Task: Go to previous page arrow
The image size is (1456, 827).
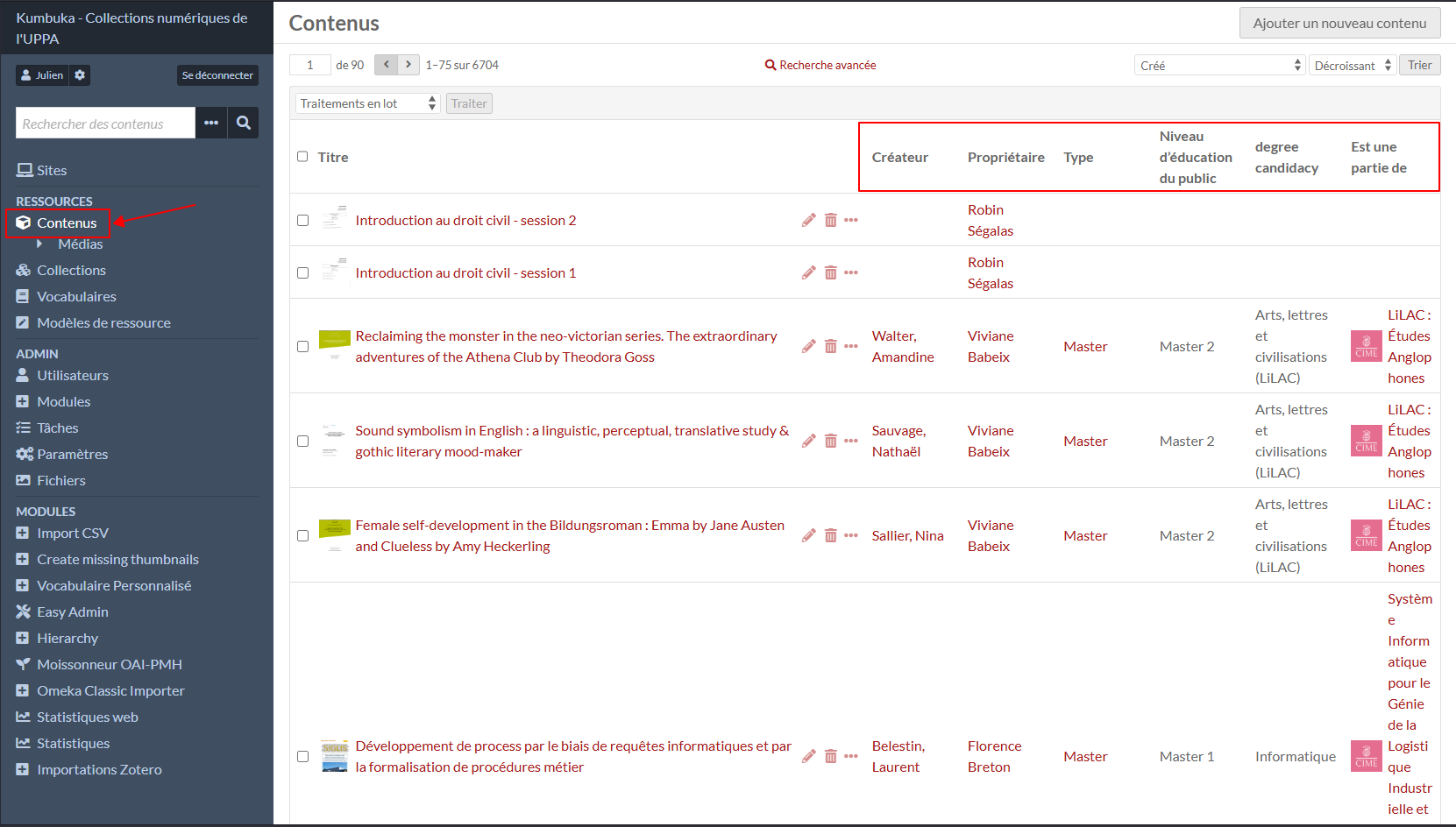Action: coord(386,65)
